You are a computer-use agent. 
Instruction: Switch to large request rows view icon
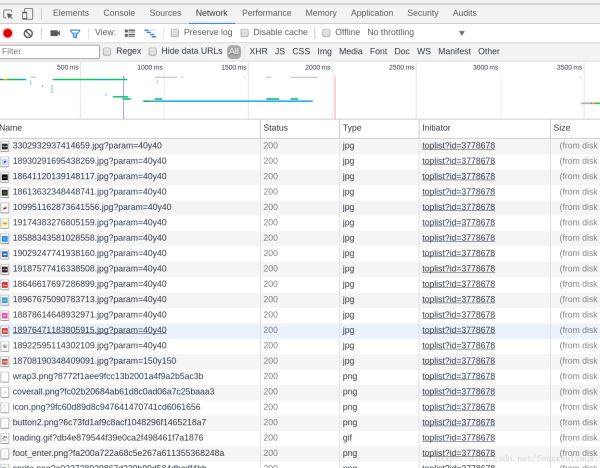(130, 33)
